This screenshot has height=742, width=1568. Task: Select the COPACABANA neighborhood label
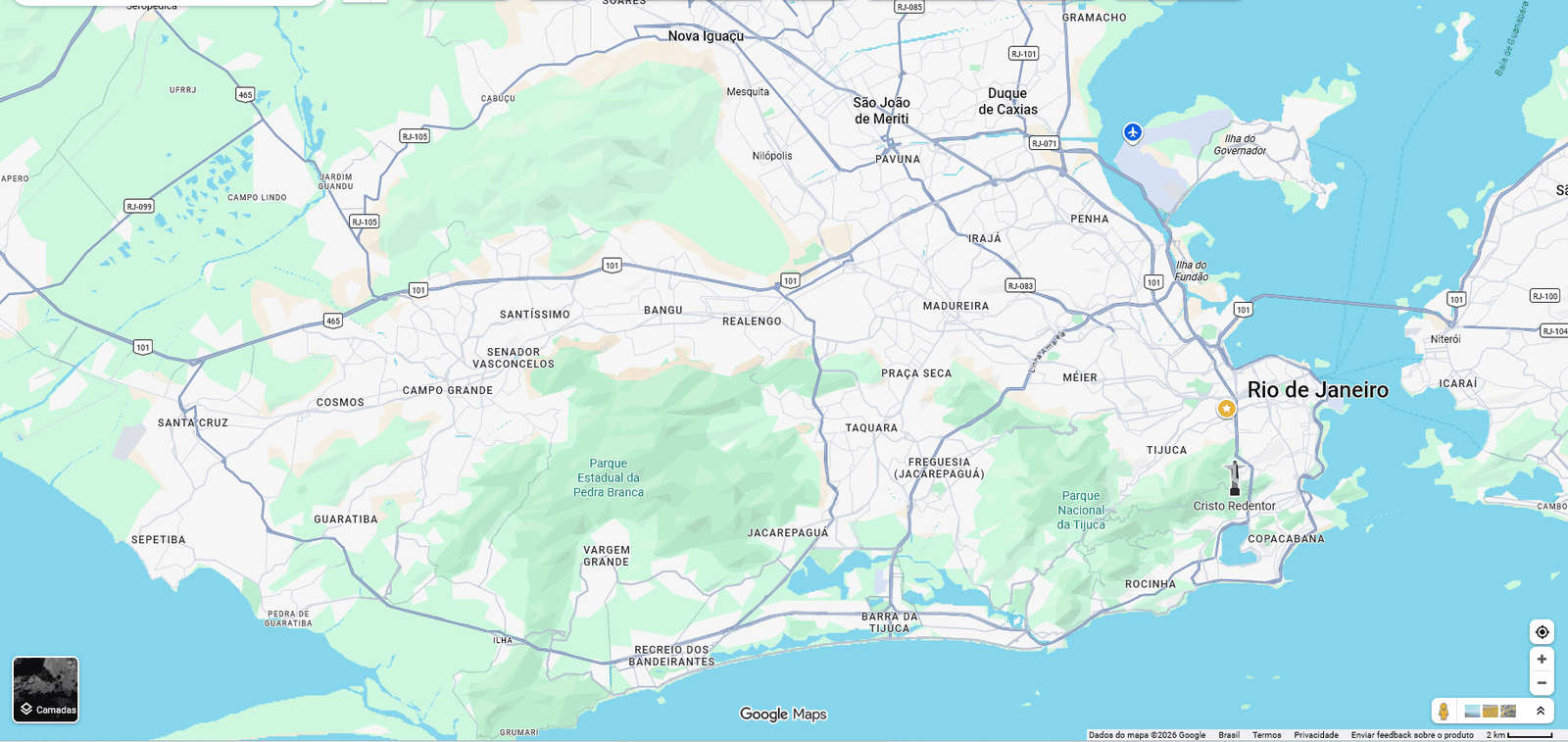(1286, 539)
